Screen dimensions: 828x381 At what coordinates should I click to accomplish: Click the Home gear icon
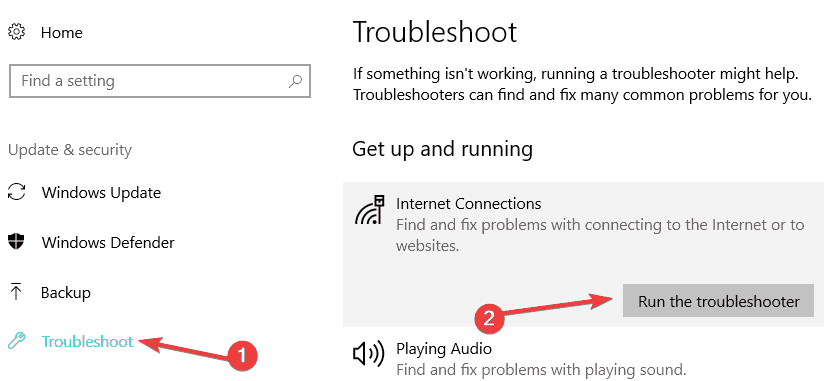pos(17,32)
